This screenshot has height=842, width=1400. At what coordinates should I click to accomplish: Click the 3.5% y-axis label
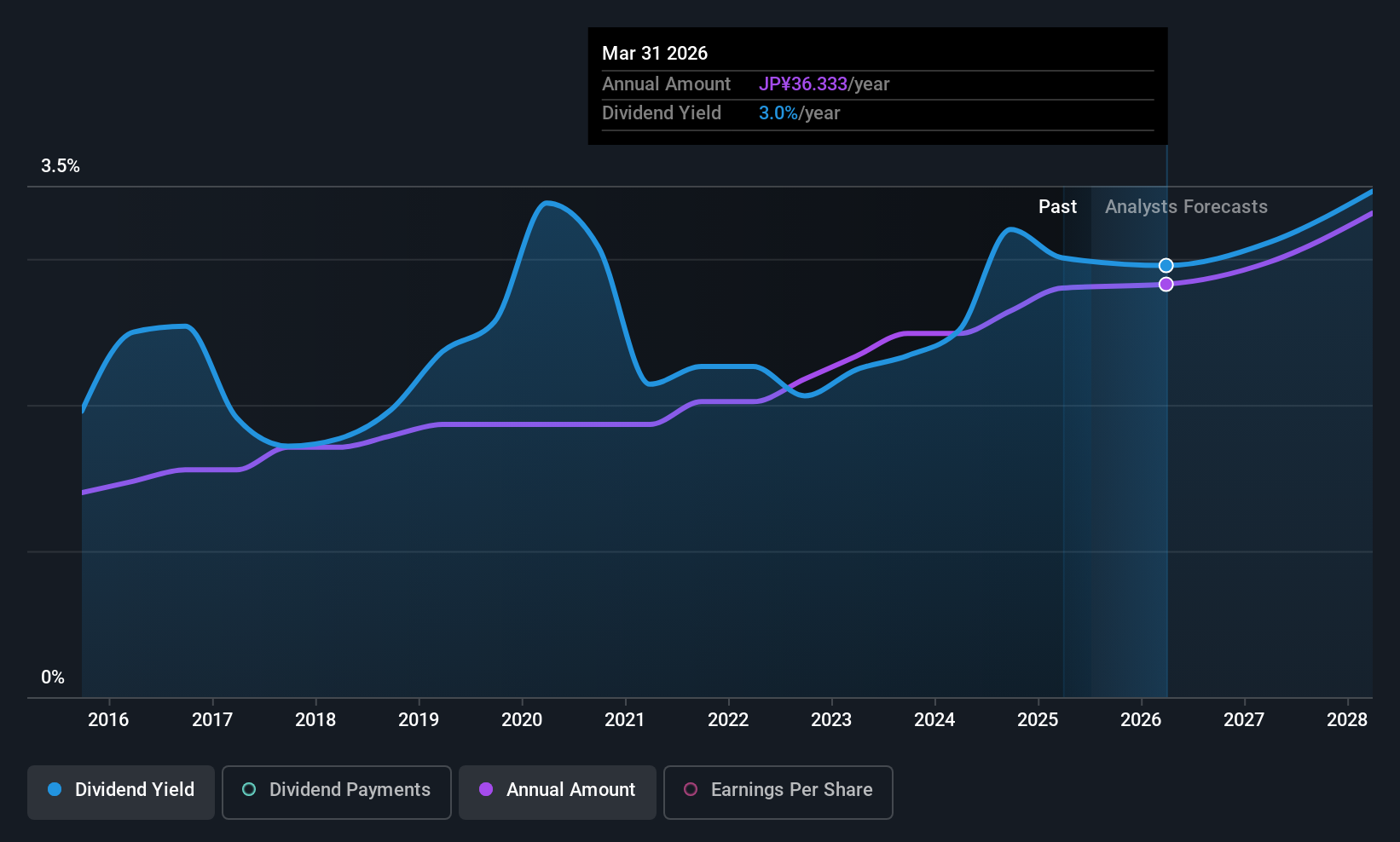61,166
